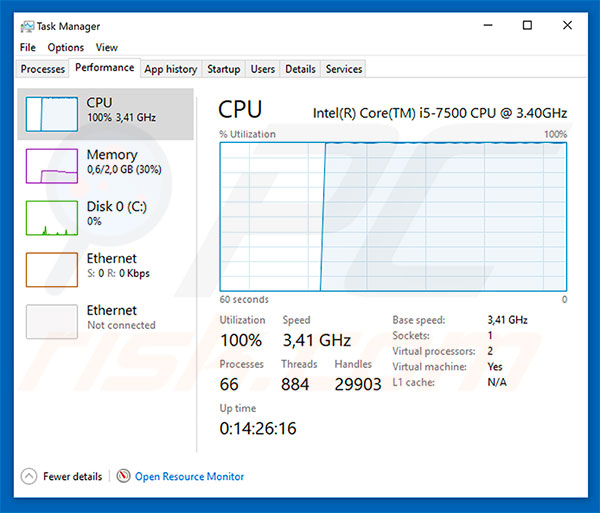Show the Services tab
The width and height of the screenshot is (600, 513).
coord(344,69)
